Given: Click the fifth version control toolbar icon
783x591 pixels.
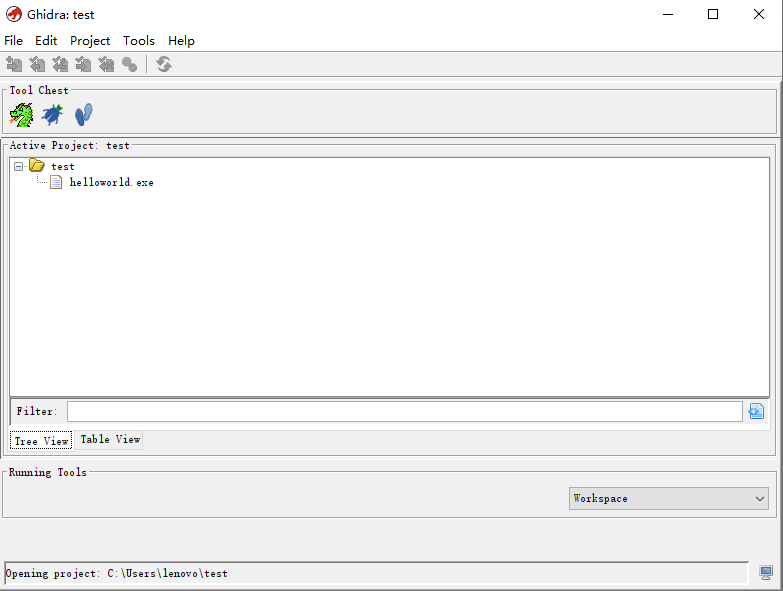Looking at the screenshot, I should coord(106,64).
